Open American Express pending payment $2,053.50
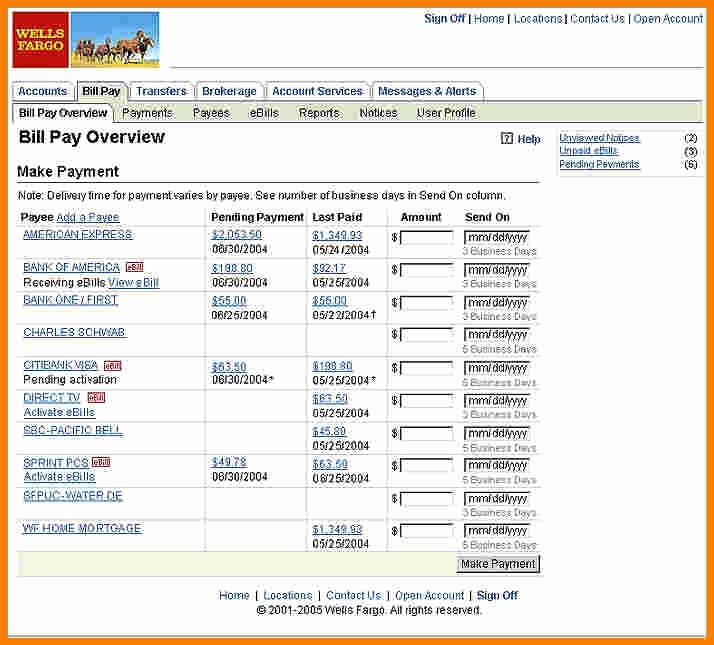Image resolution: width=714 pixels, height=645 pixels. click(x=237, y=235)
